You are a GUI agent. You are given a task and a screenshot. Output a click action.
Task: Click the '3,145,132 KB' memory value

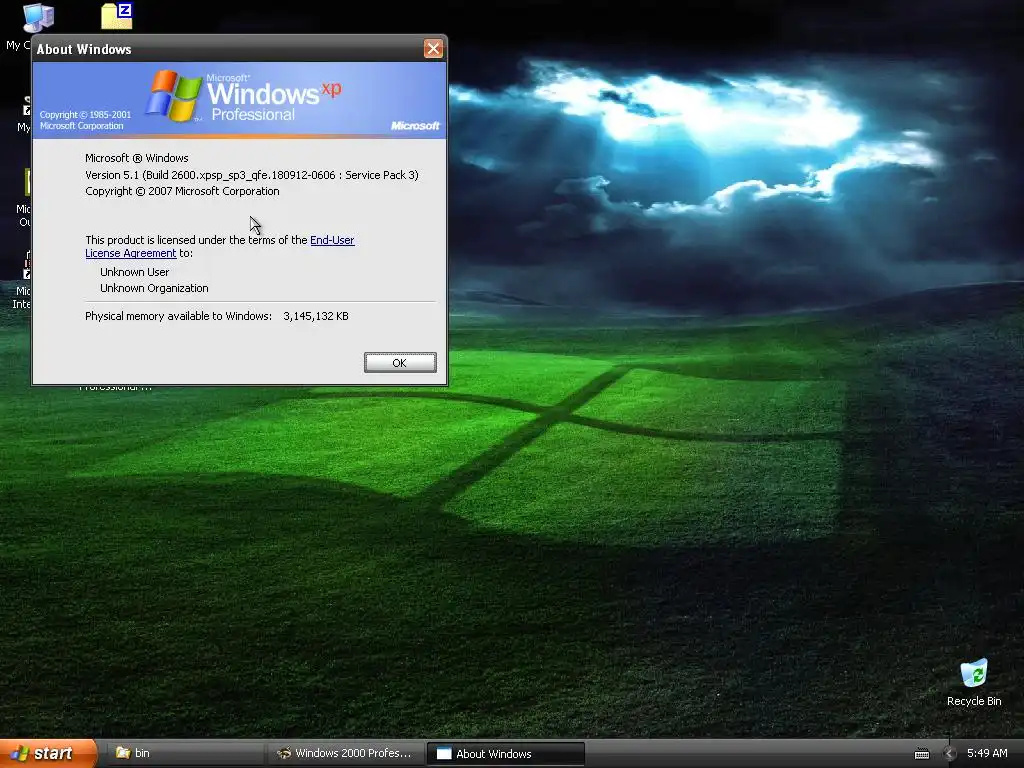pyautogui.click(x=316, y=316)
